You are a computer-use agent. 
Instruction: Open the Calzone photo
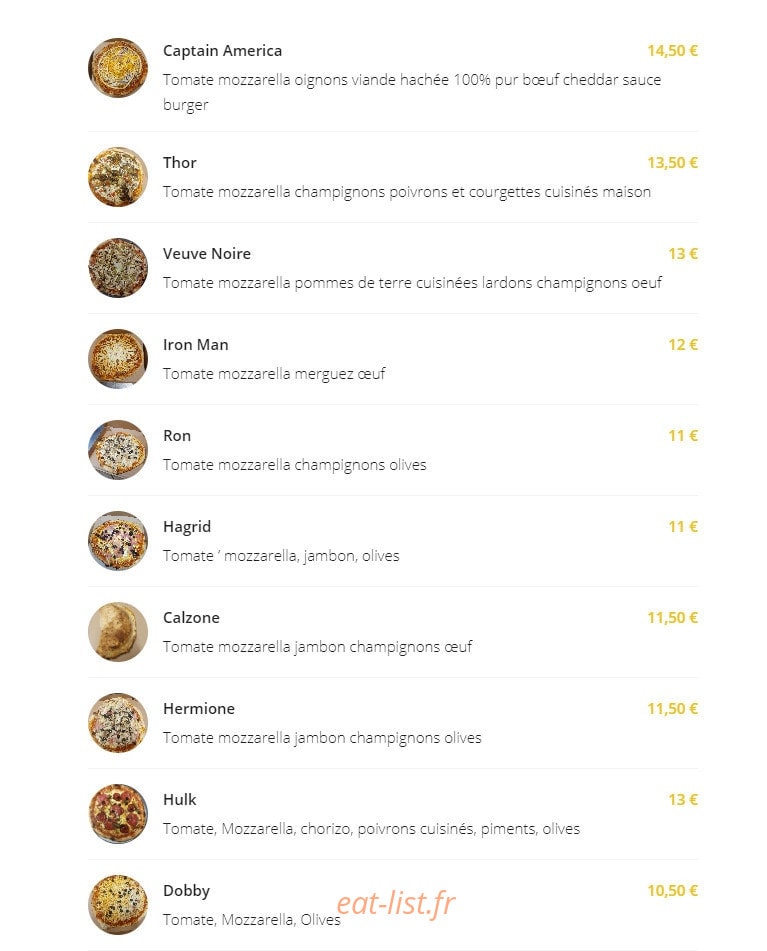(x=118, y=632)
